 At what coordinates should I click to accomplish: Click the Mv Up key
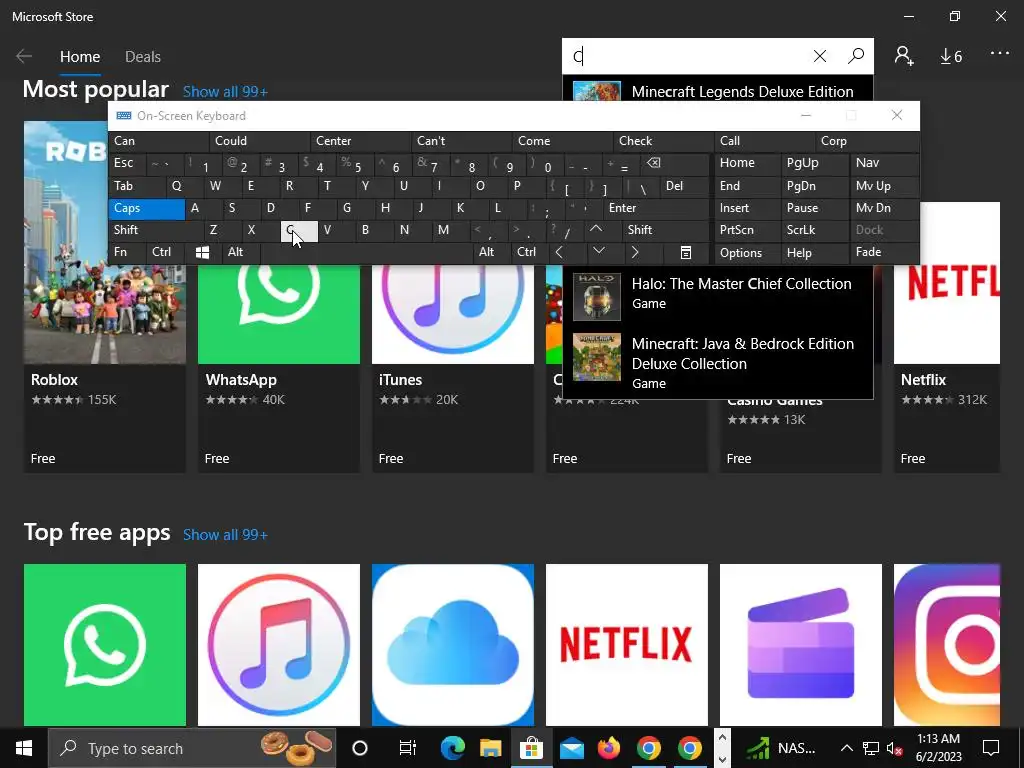(x=884, y=186)
